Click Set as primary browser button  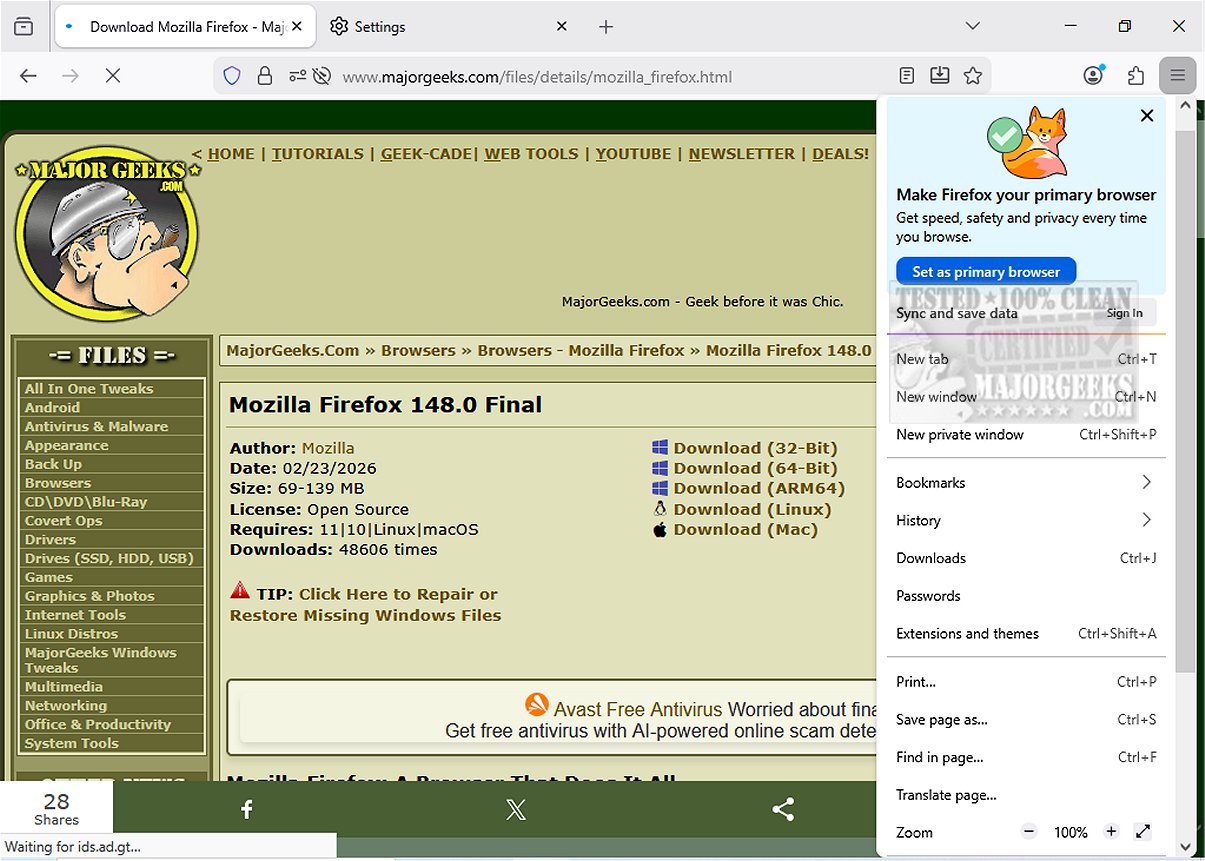[986, 272]
